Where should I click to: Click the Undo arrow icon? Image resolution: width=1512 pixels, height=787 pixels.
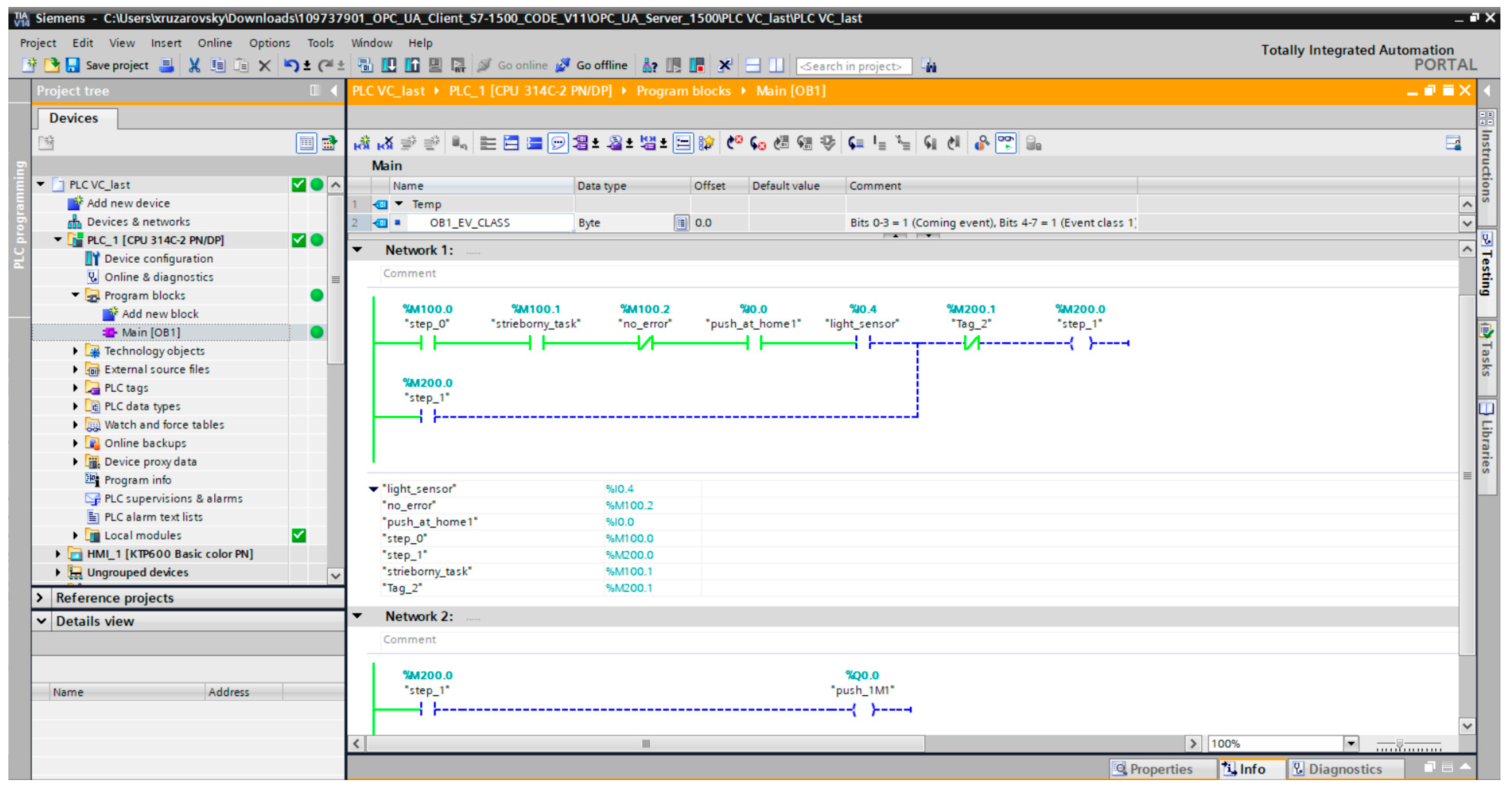[x=290, y=65]
